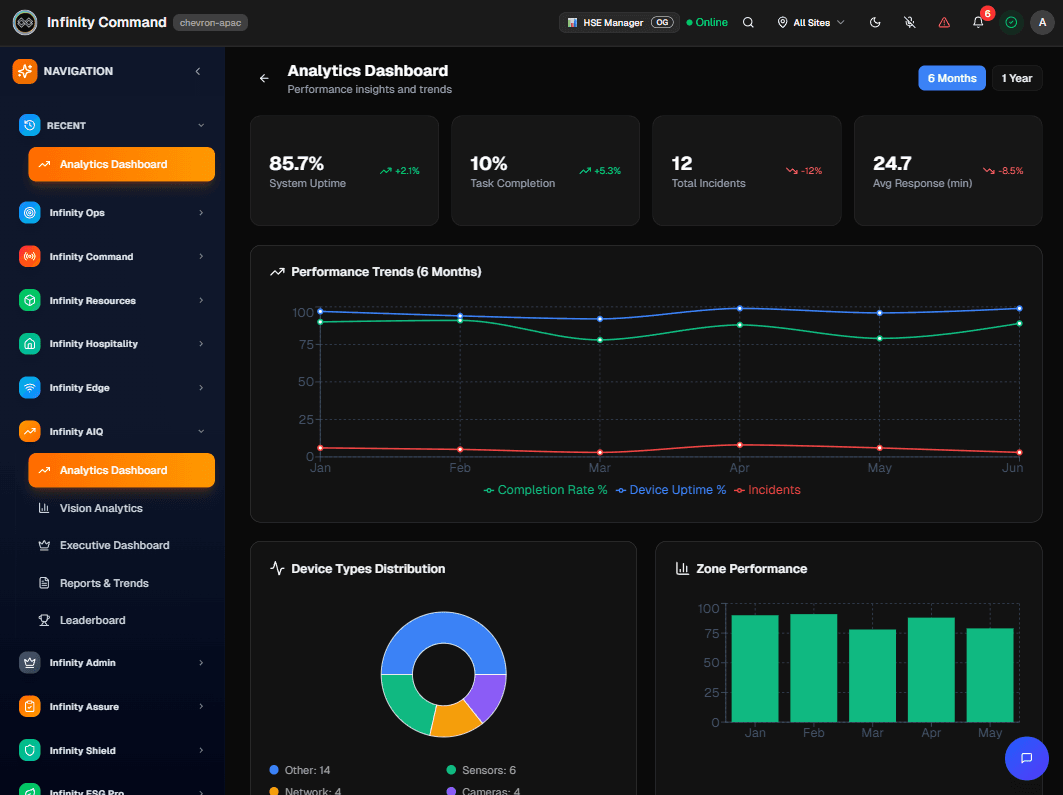Expand Infinity Resources chevron

[201, 300]
